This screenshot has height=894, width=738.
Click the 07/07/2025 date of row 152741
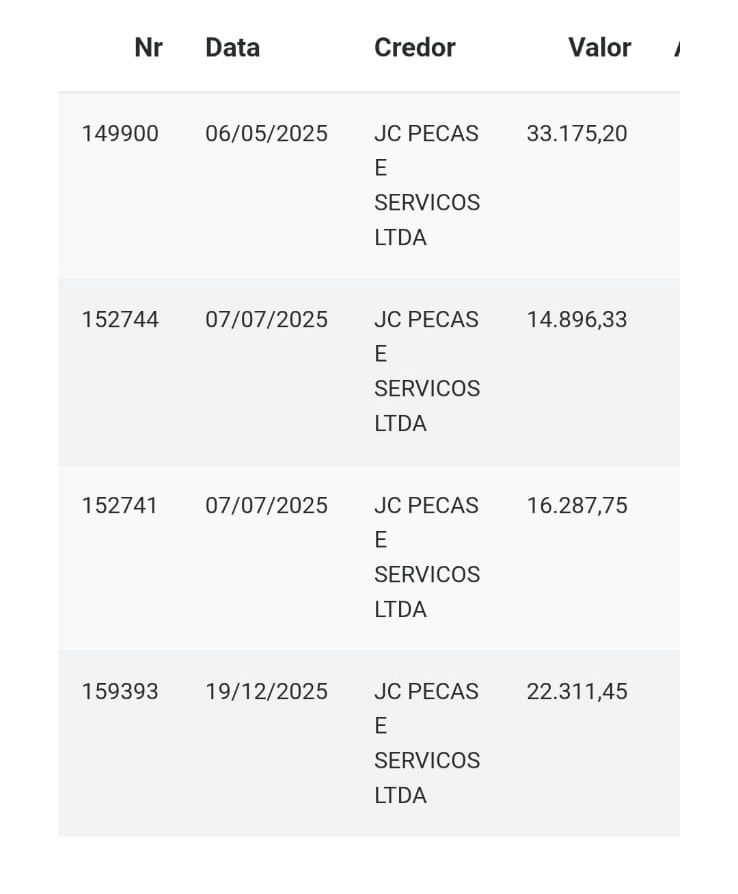pyautogui.click(x=266, y=505)
